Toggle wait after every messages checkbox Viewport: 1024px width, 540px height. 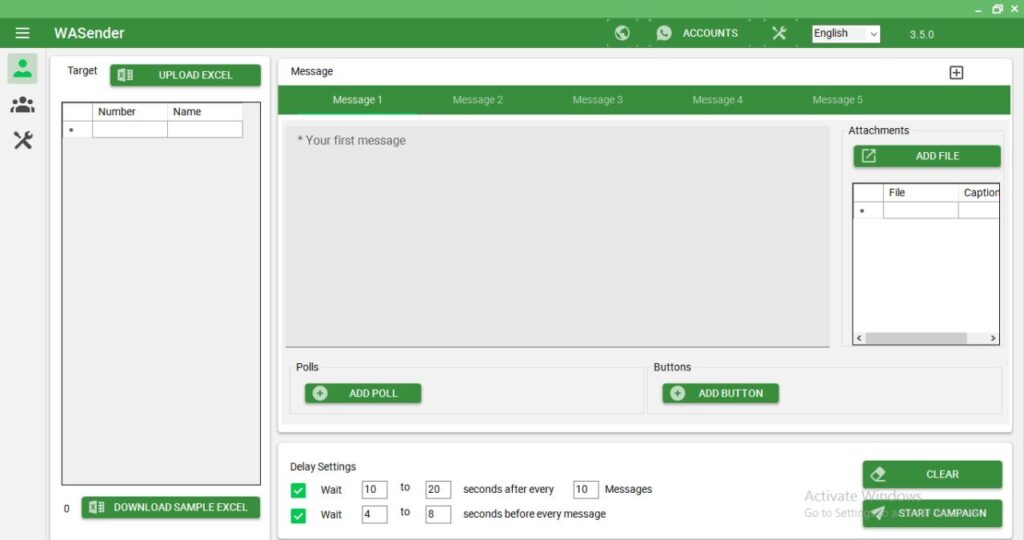coord(298,490)
